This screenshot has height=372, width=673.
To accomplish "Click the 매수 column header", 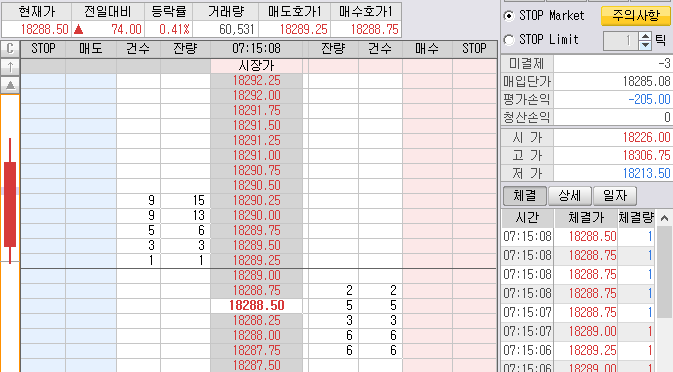I will (427, 49).
